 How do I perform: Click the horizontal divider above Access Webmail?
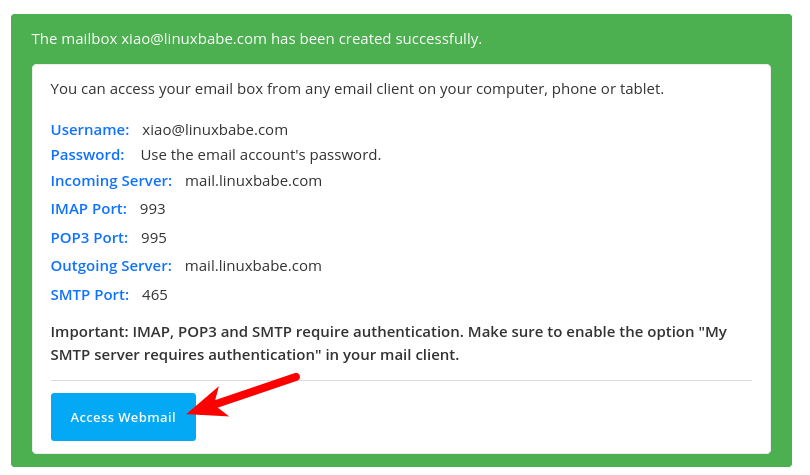pos(400,380)
